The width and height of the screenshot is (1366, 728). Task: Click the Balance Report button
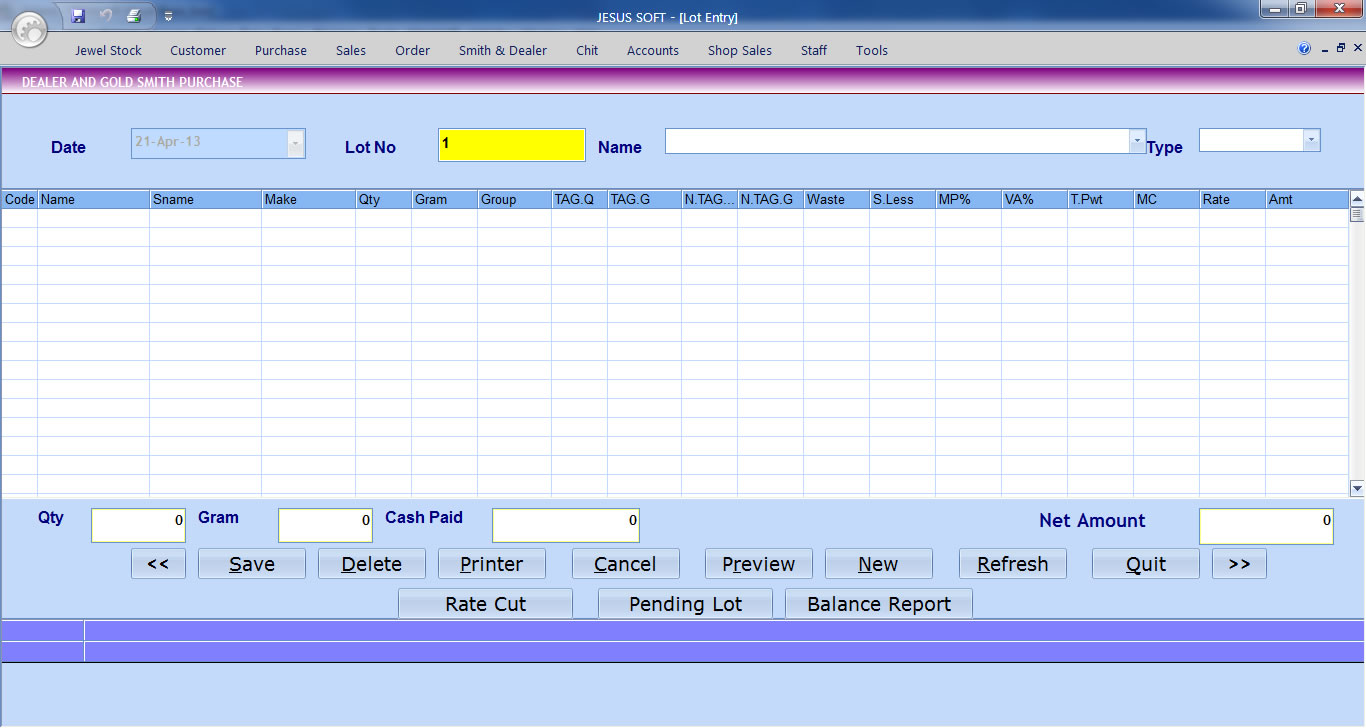(878, 604)
